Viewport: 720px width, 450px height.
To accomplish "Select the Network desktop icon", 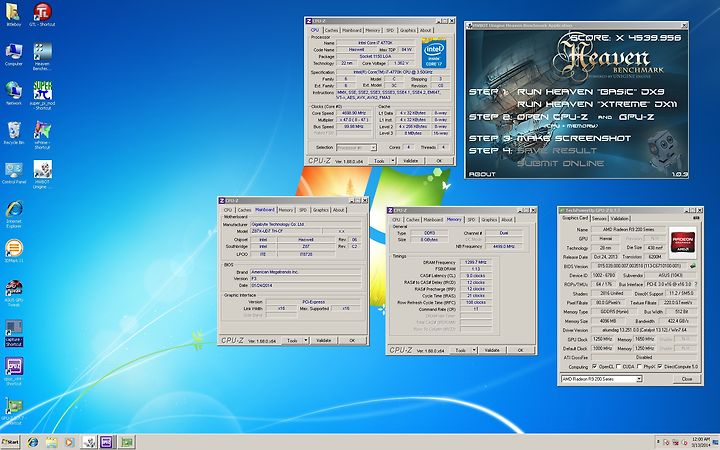I will (13, 93).
